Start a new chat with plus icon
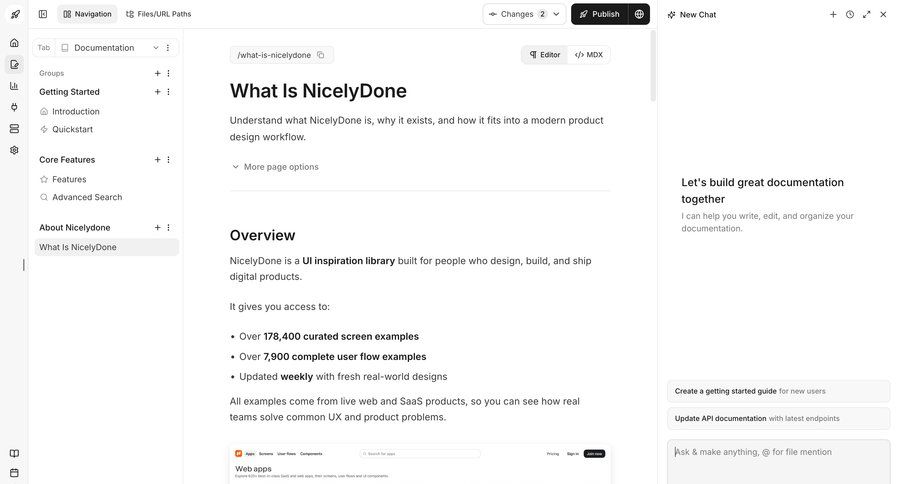Image resolution: width=900 pixels, height=484 pixels. point(833,14)
